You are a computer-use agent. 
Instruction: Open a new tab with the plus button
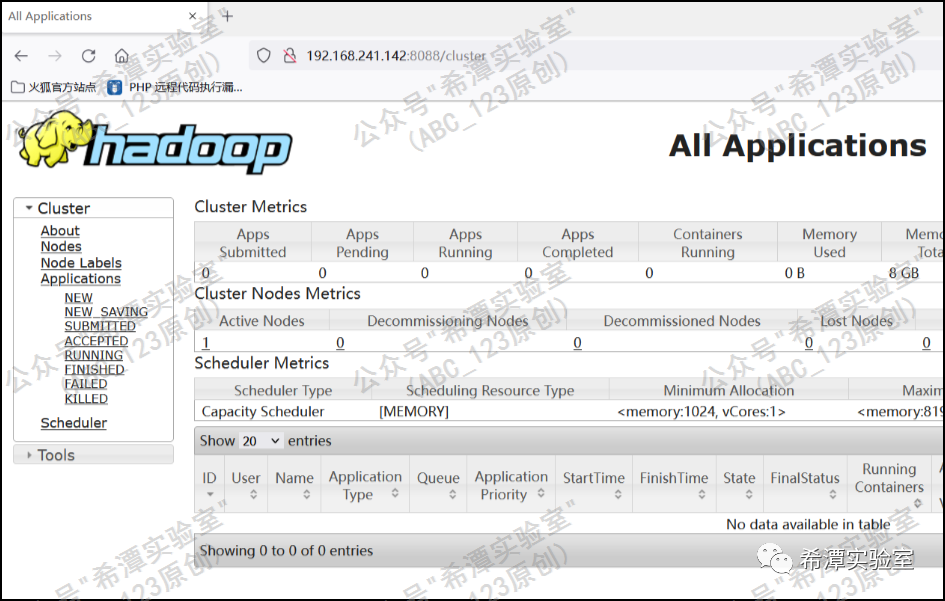(227, 16)
